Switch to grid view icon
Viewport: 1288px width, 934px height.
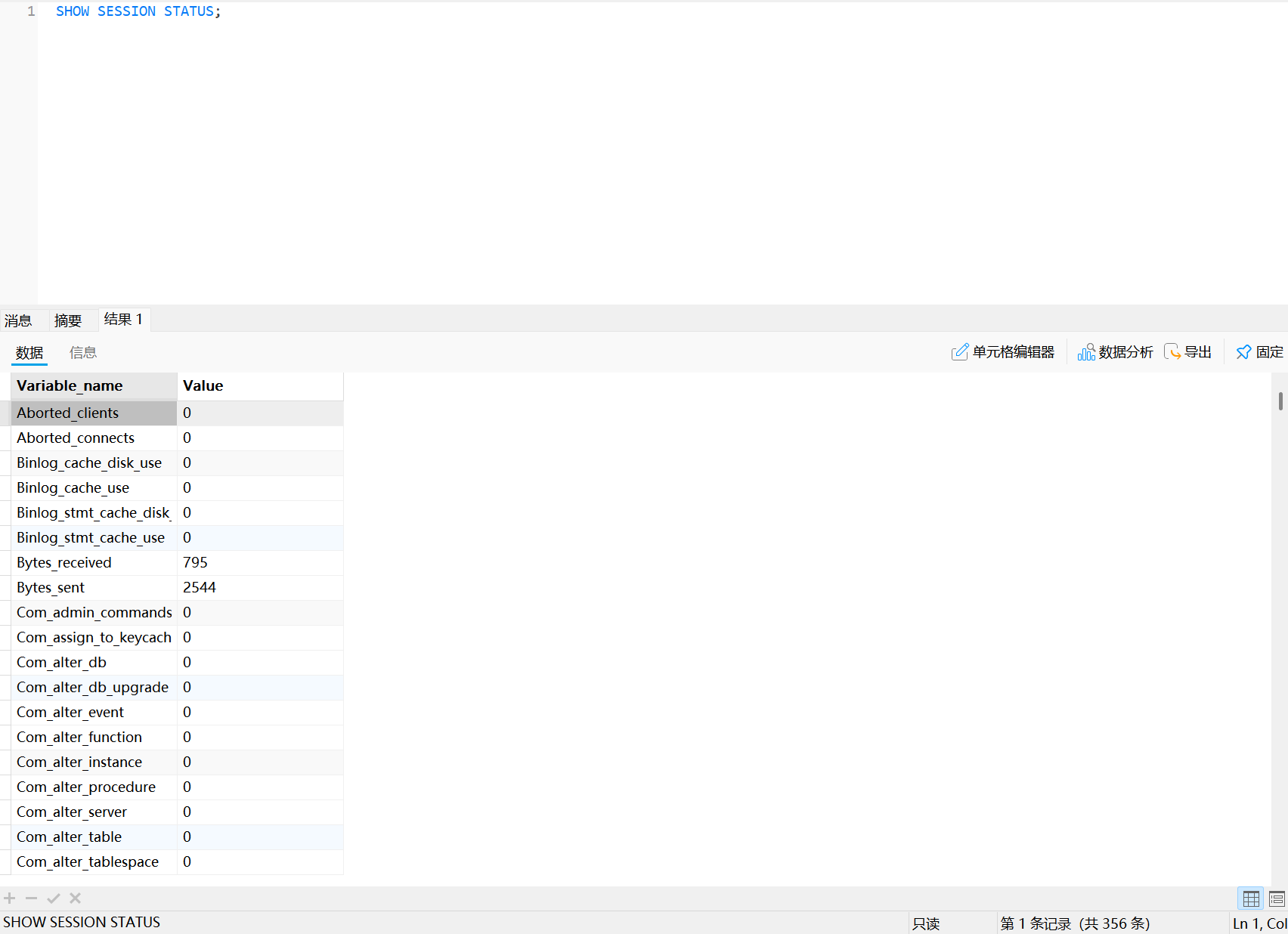pyautogui.click(x=1251, y=898)
